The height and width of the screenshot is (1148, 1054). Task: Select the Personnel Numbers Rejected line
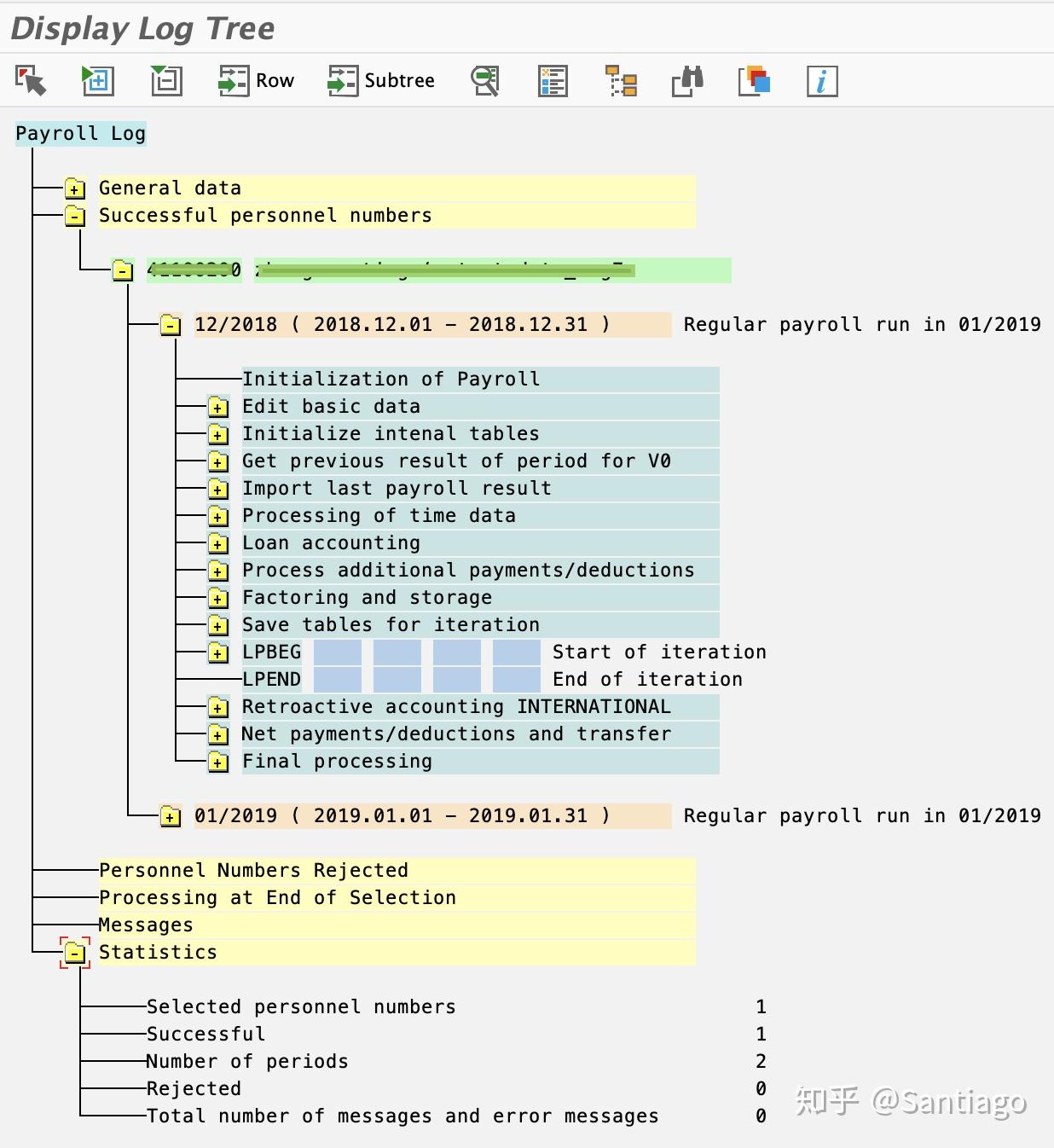pos(253,870)
